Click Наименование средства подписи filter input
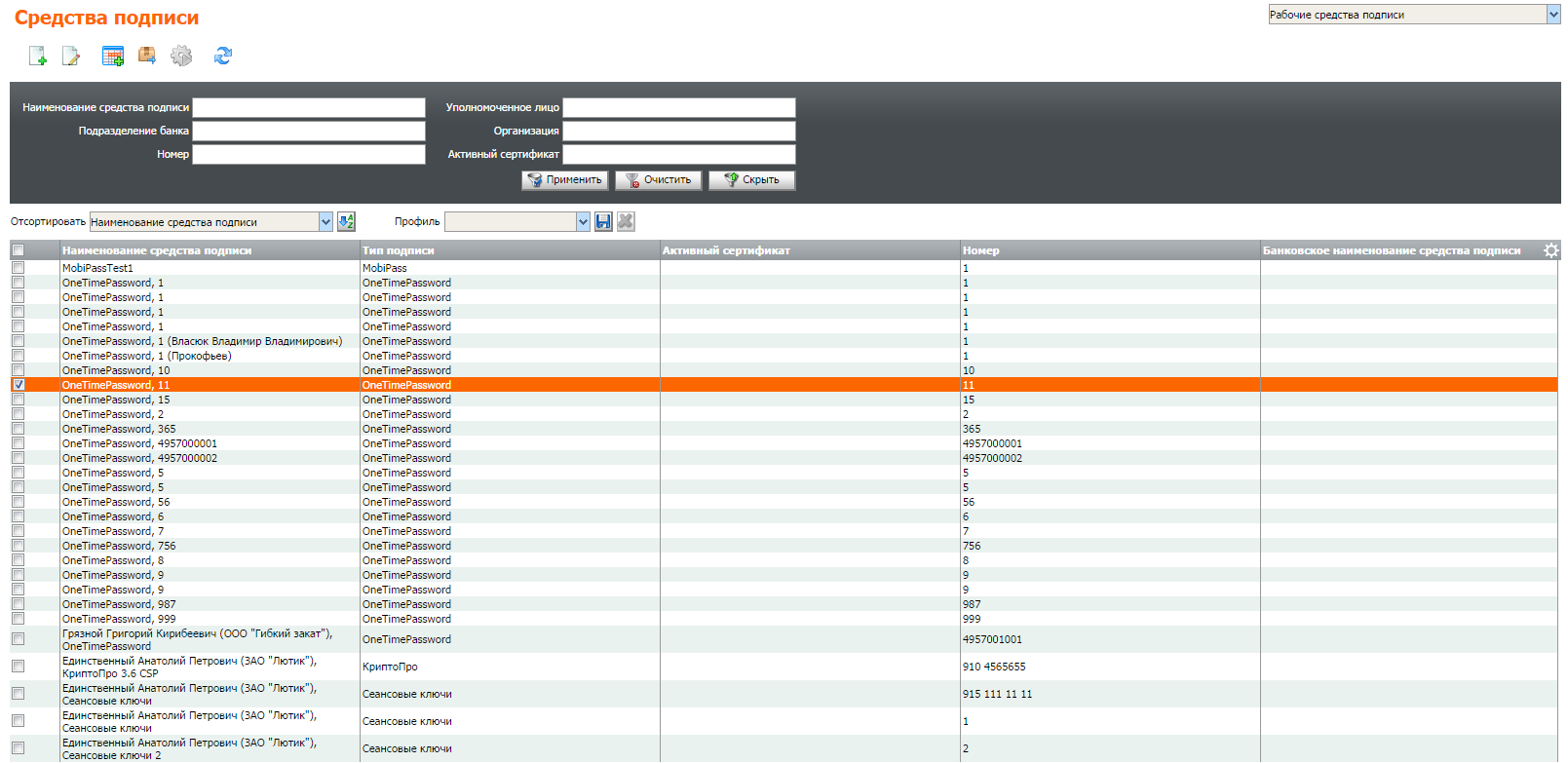Screen dimensions: 1568x763 point(309,108)
